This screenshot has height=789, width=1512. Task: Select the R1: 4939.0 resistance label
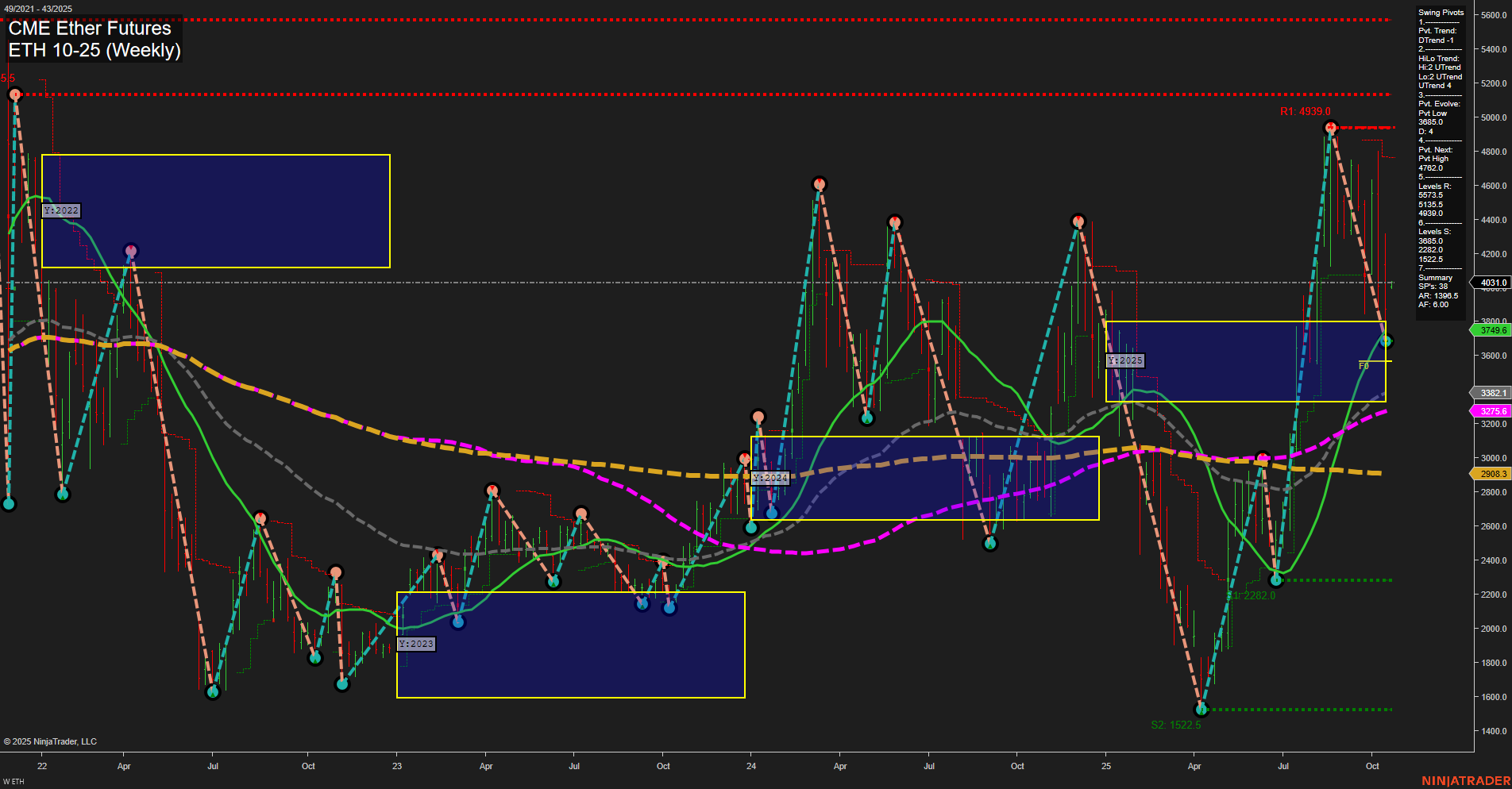1305,112
